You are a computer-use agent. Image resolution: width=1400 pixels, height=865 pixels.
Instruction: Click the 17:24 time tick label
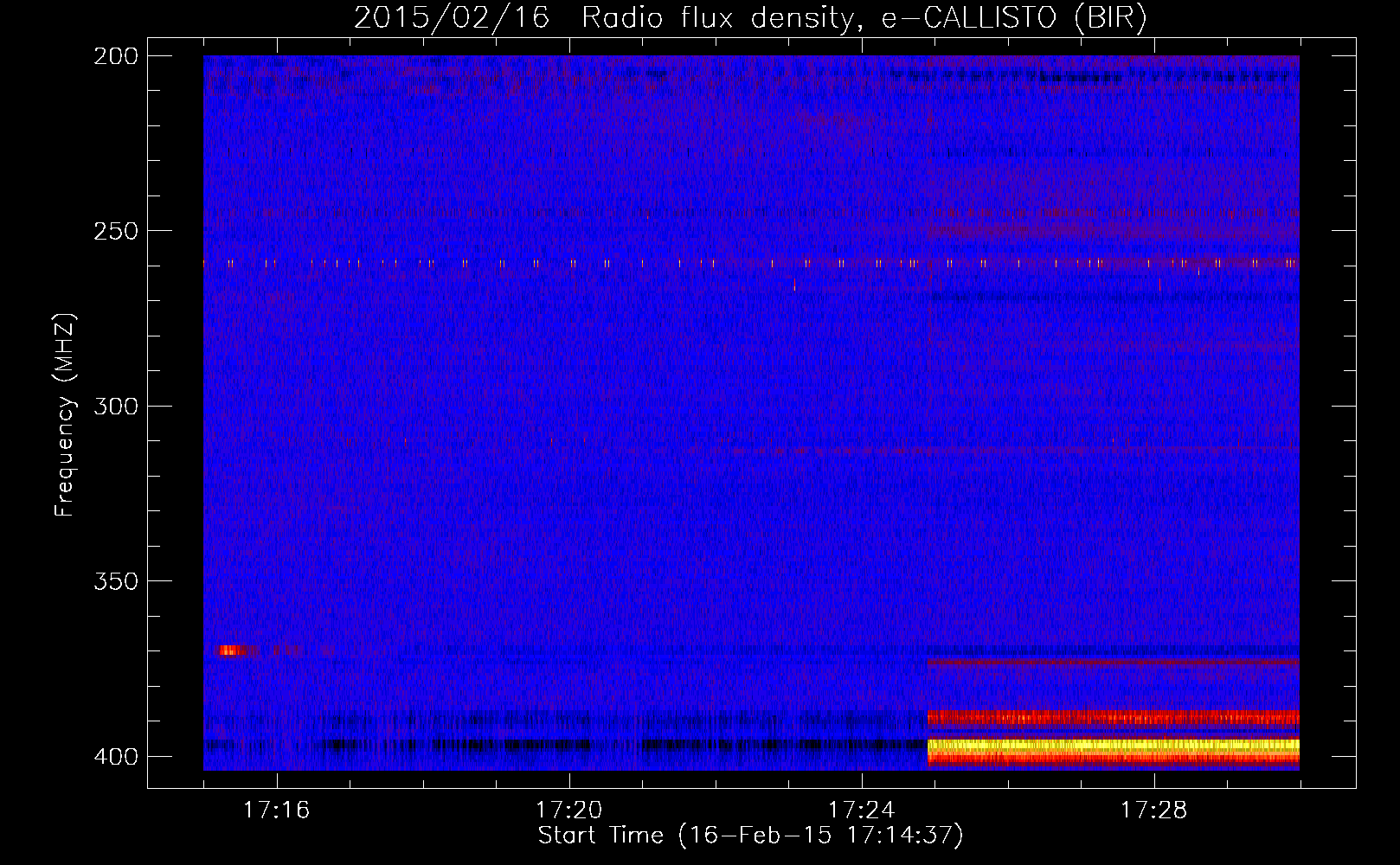click(x=861, y=811)
